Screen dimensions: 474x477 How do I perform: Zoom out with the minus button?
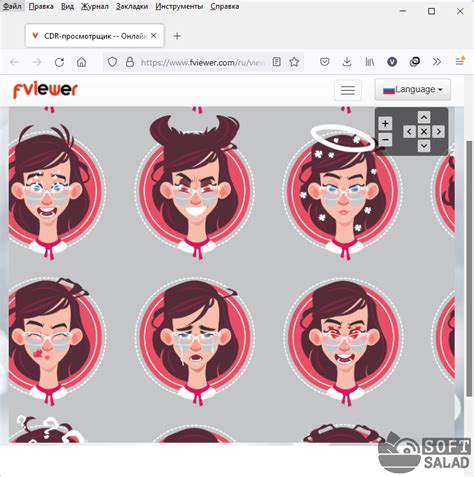tap(385, 139)
